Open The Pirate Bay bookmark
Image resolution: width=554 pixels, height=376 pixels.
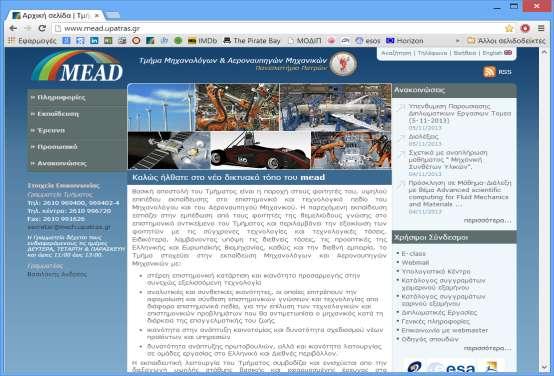pyautogui.click(x=252, y=41)
